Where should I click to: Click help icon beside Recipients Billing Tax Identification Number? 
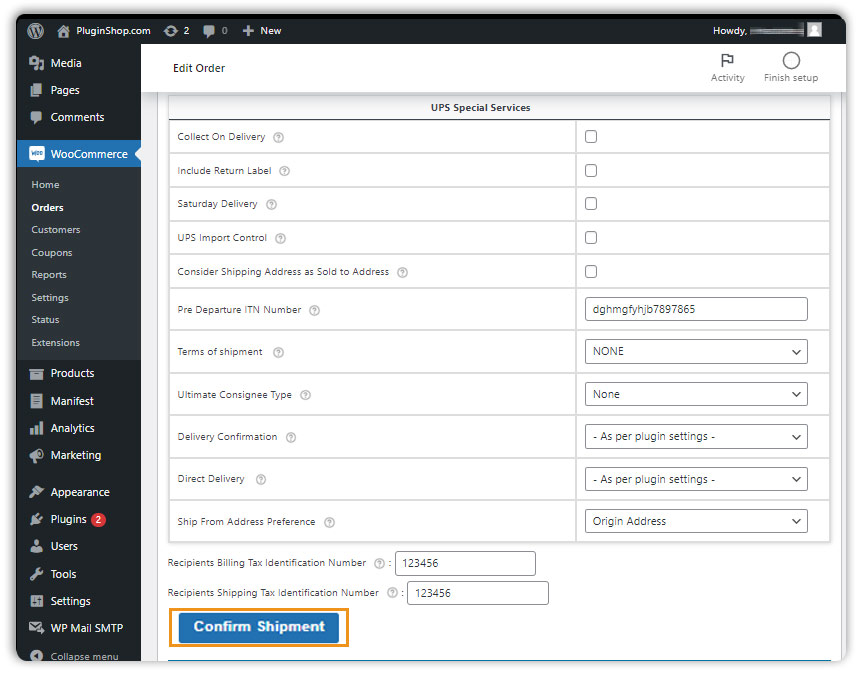click(x=379, y=564)
